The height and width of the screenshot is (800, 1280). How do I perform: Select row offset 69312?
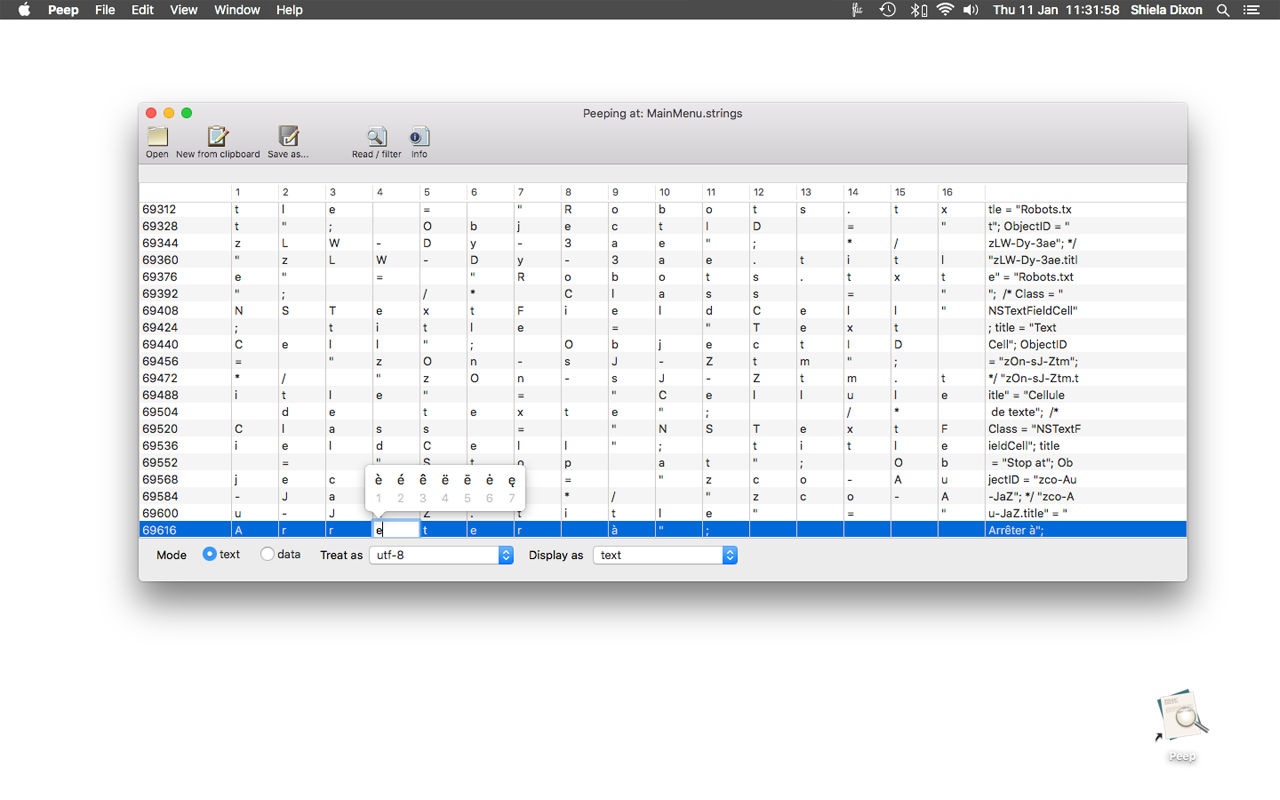point(160,209)
